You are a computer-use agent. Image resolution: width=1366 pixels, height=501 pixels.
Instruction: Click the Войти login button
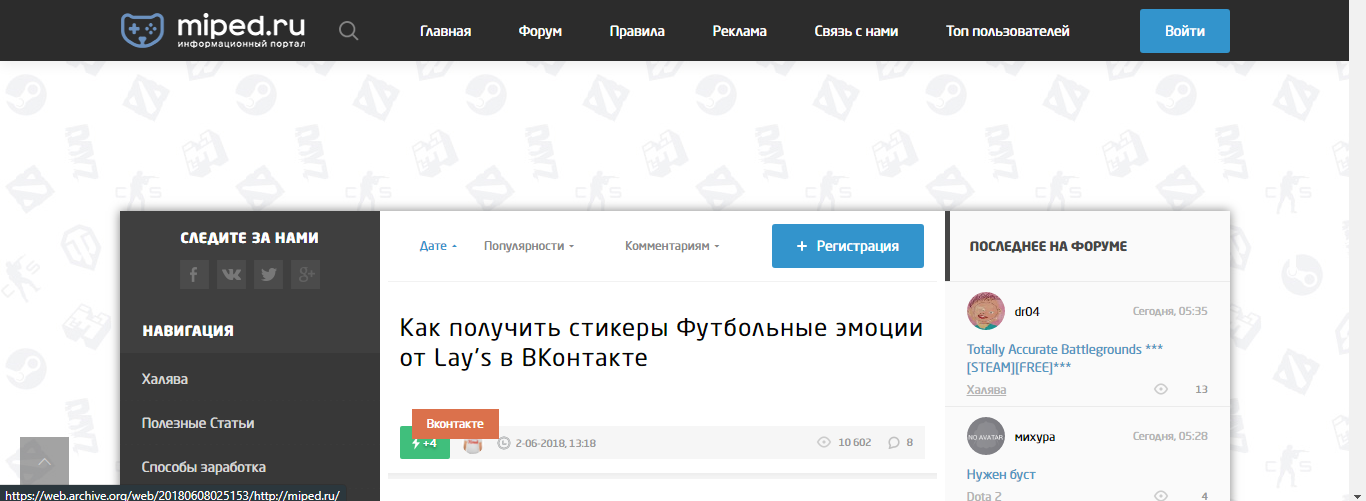[1185, 31]
